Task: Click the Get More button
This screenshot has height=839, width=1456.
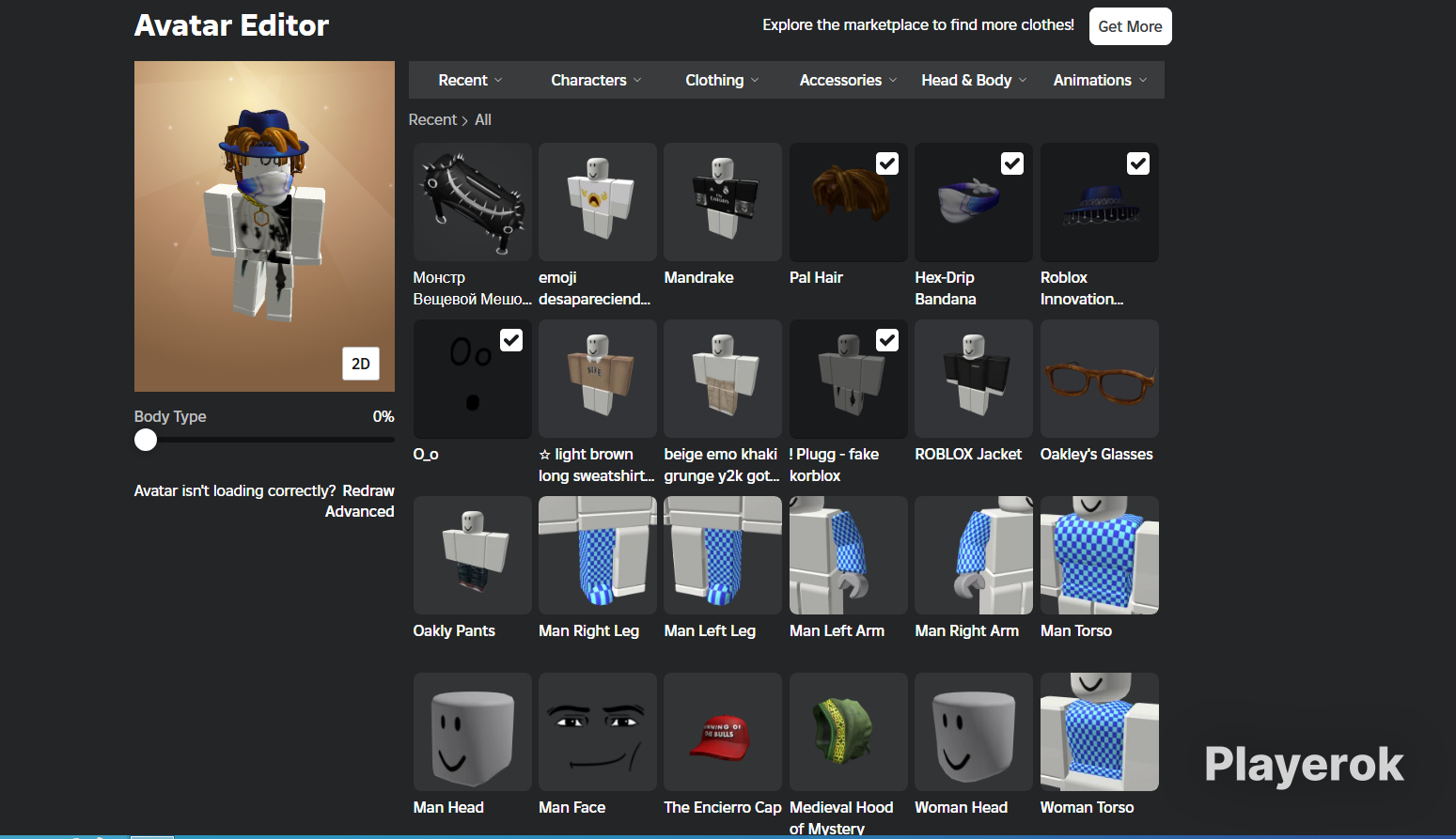Action: tap(1131, 26)
